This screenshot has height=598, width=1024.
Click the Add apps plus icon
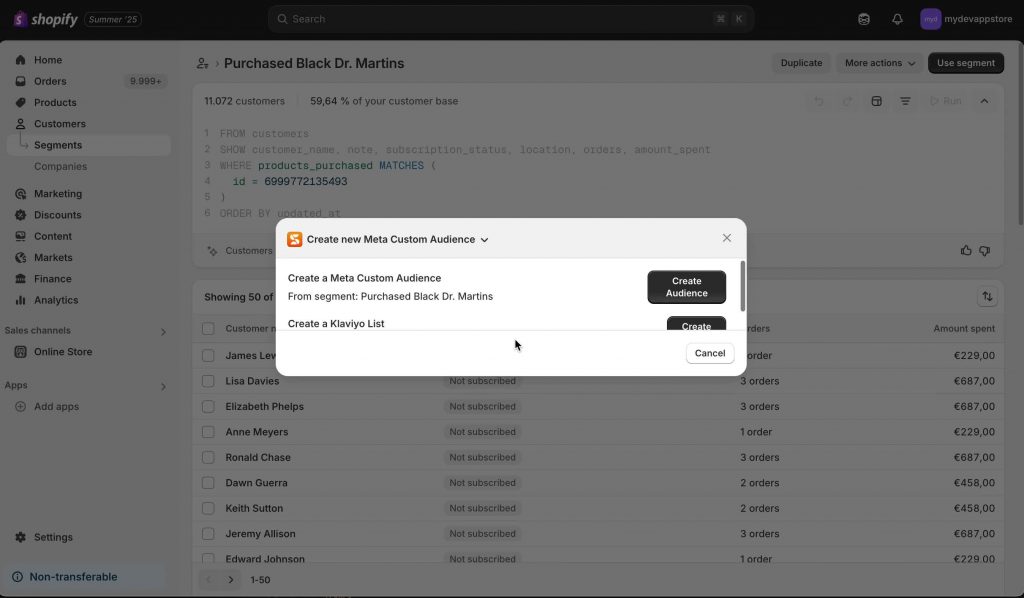click(20, 407)
